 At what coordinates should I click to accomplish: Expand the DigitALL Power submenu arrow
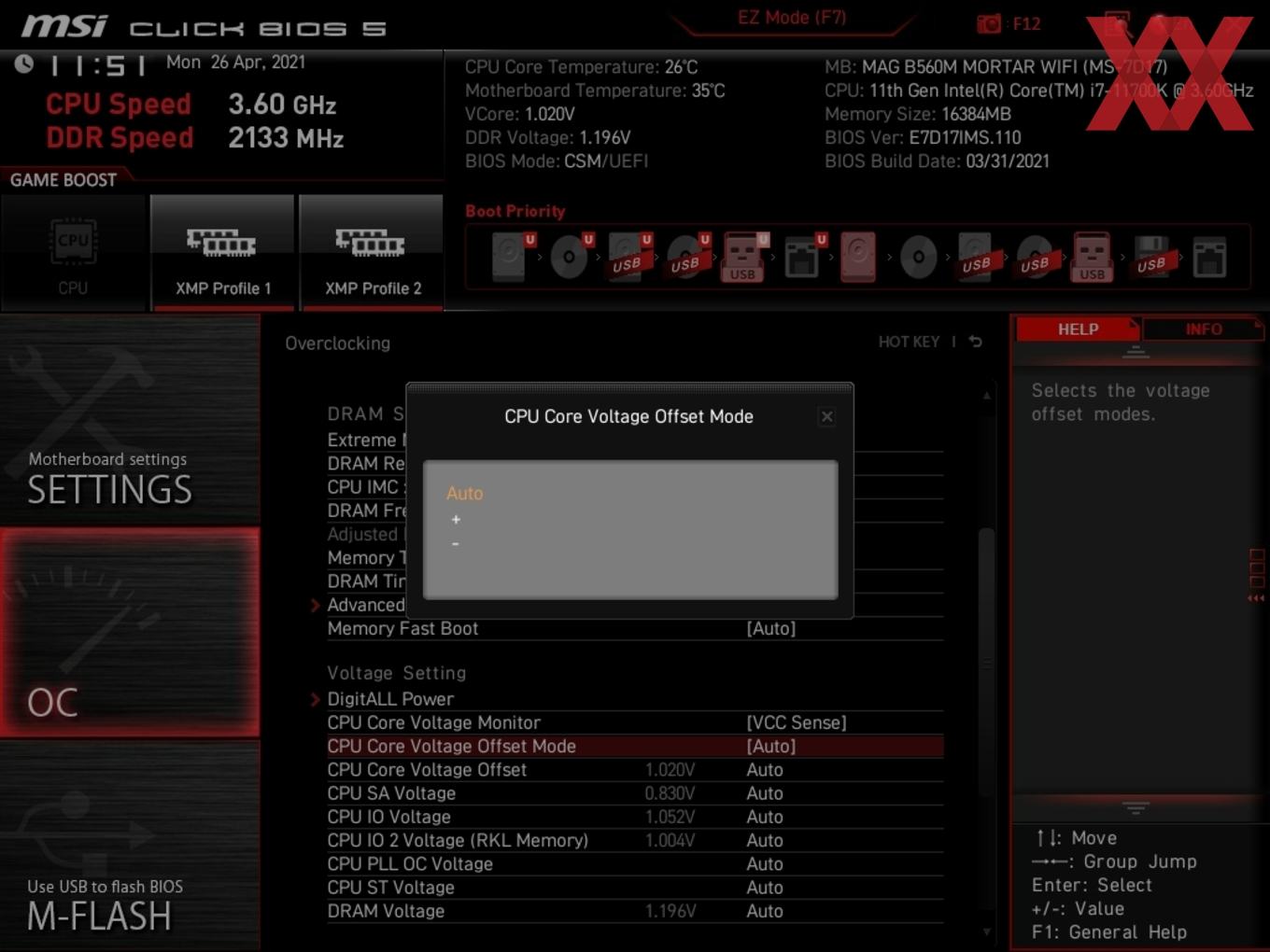[x=316, y=699]
